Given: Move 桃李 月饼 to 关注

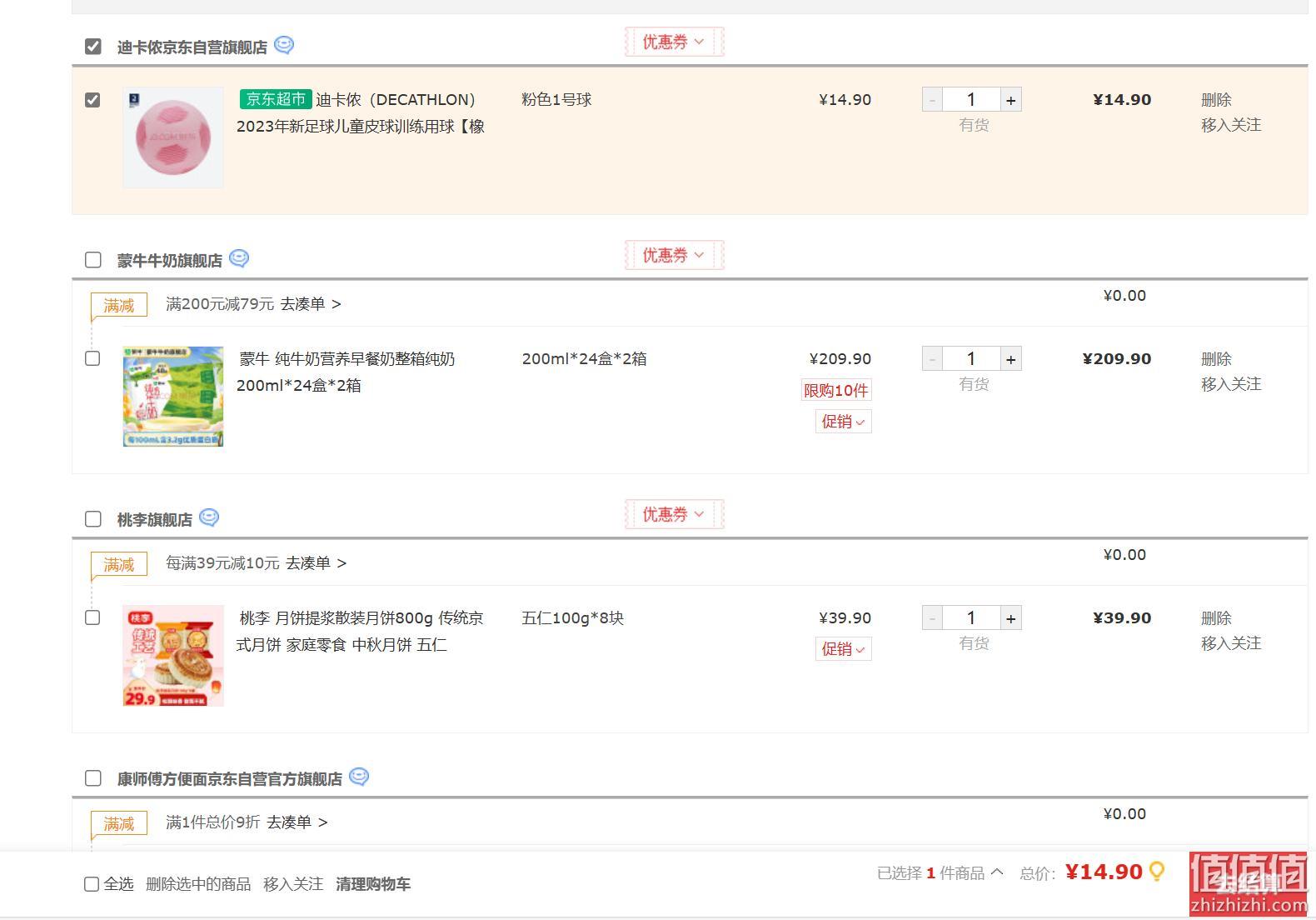Looking at the screenshot, I should [1231, 643].
